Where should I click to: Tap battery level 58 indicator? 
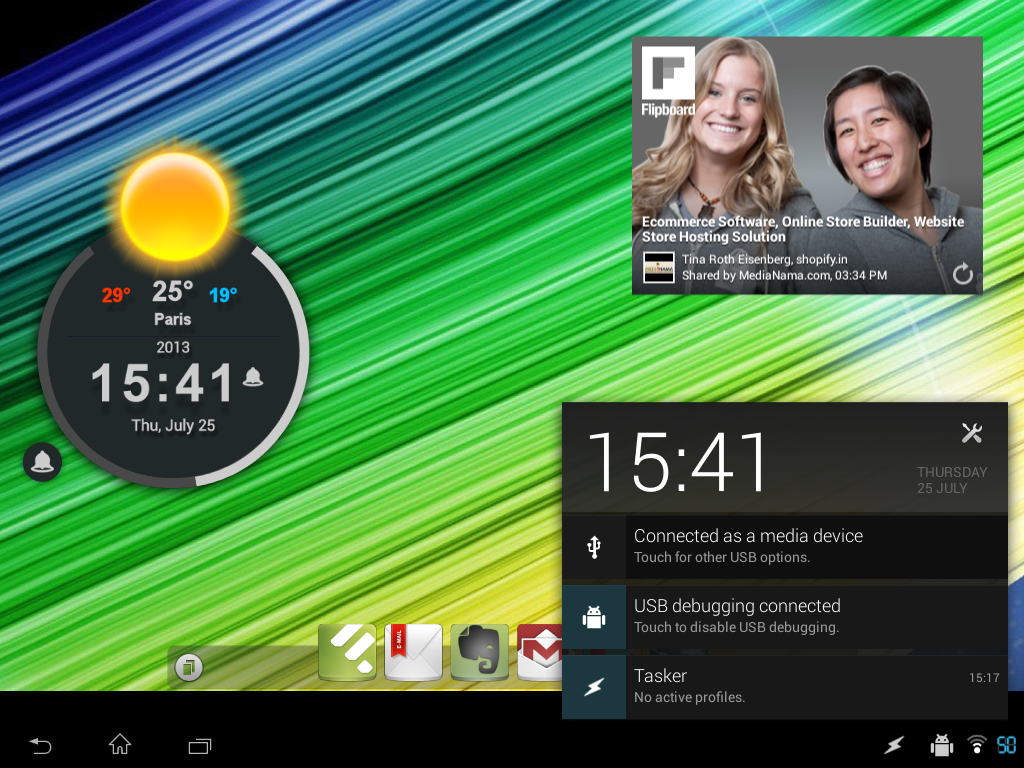[1006, 744]
